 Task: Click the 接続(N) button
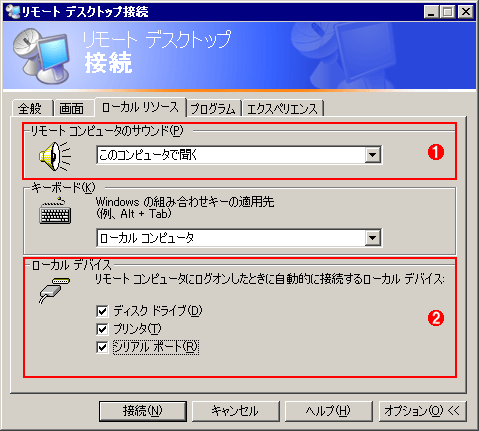[143, 411]
